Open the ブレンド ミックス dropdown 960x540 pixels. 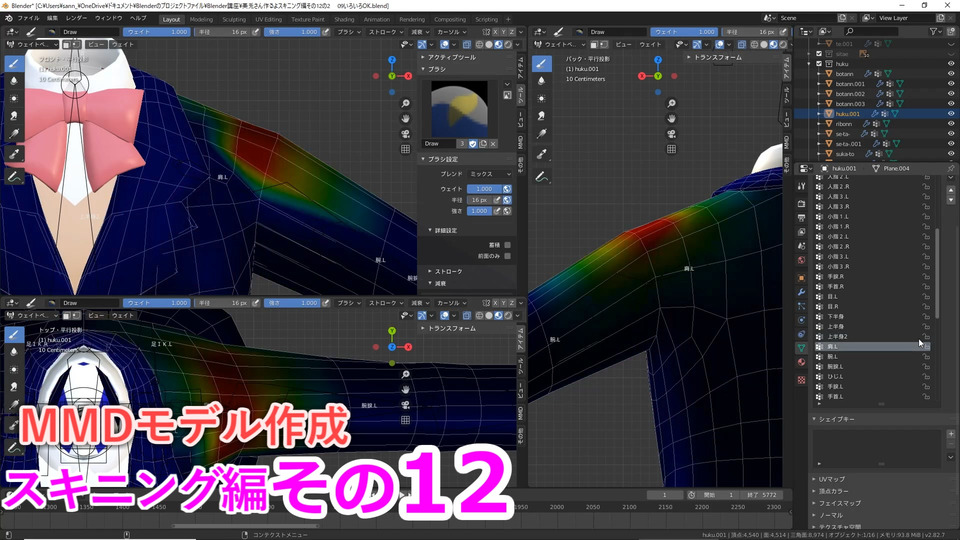(490, 174)
